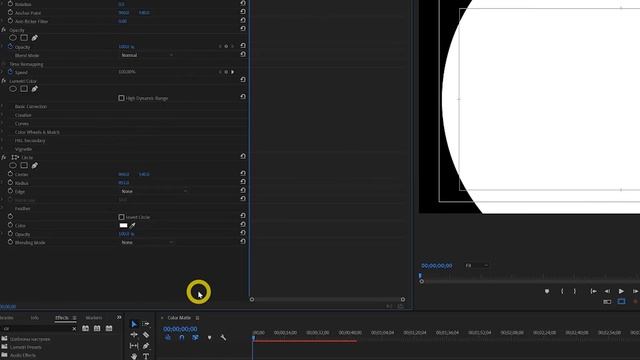640x360 pixels.
Task: Select the rectangle mask tool under Opacity
Action: [24, 38]
